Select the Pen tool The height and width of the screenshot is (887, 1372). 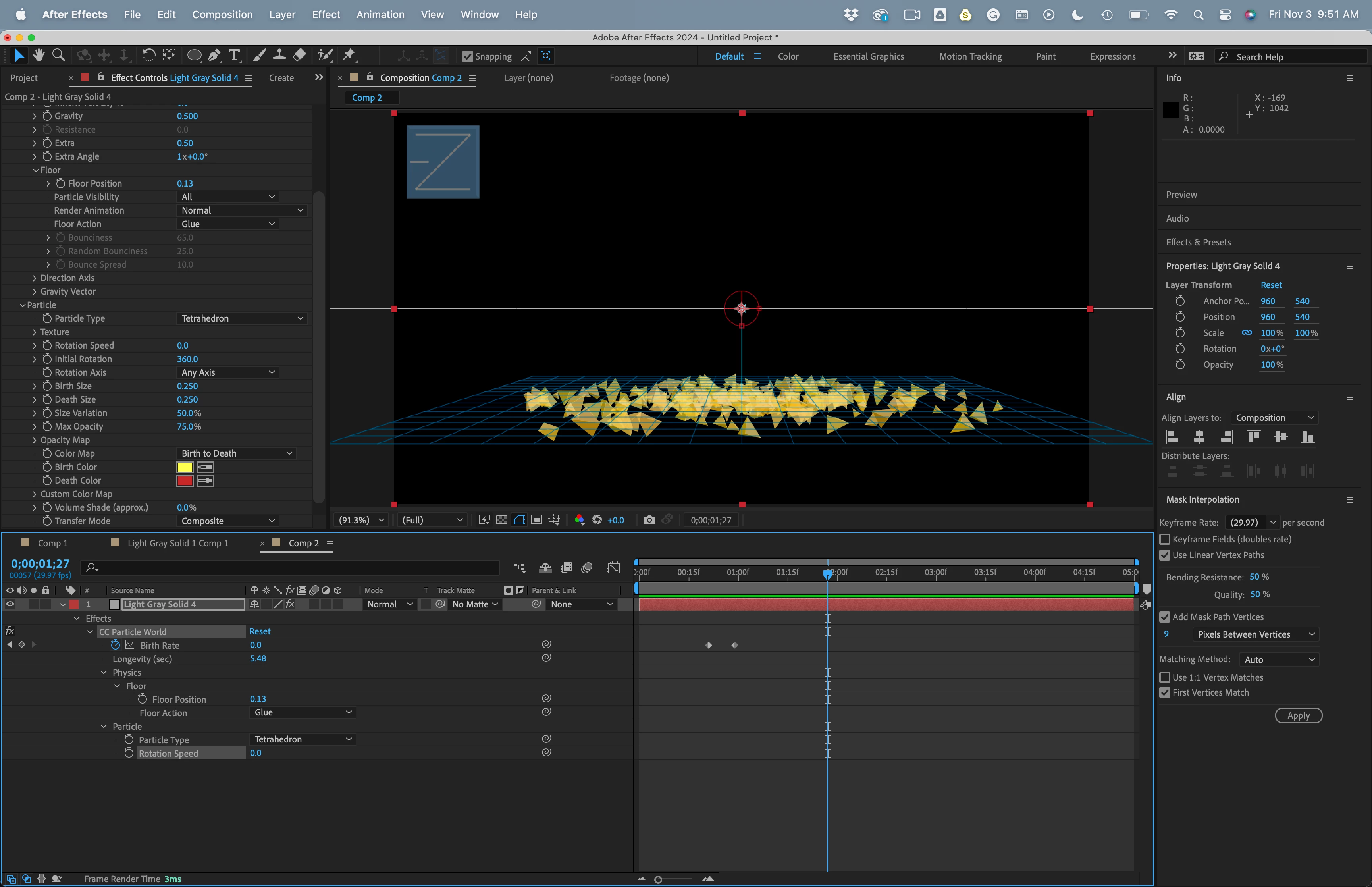[x=214, y=55]
